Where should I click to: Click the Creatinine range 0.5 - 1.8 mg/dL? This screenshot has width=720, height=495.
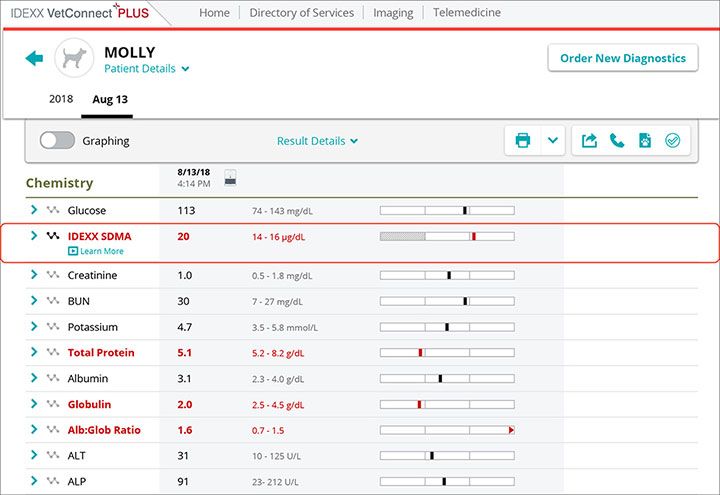pos(282,276)
